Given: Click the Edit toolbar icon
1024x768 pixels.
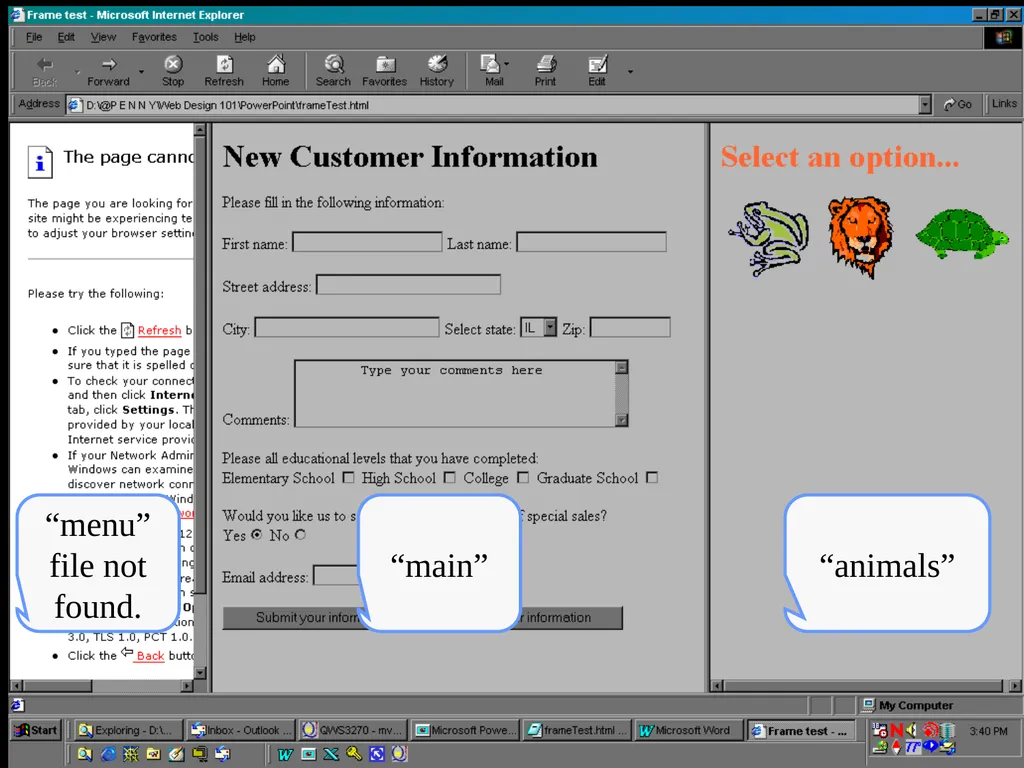Looking at the screenshot, I should click(598, 64).
